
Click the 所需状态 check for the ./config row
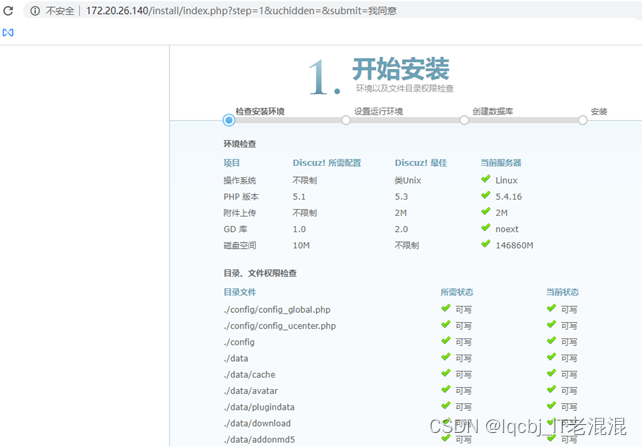(446, 341)
